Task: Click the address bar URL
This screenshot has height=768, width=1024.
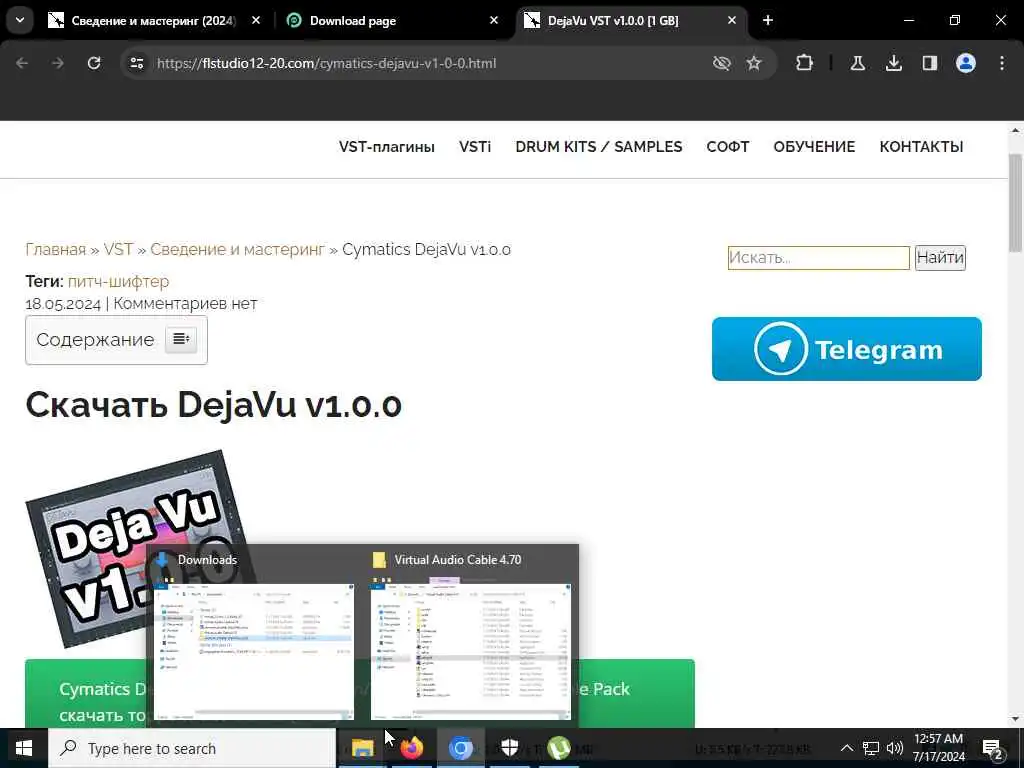Action: 327,63
